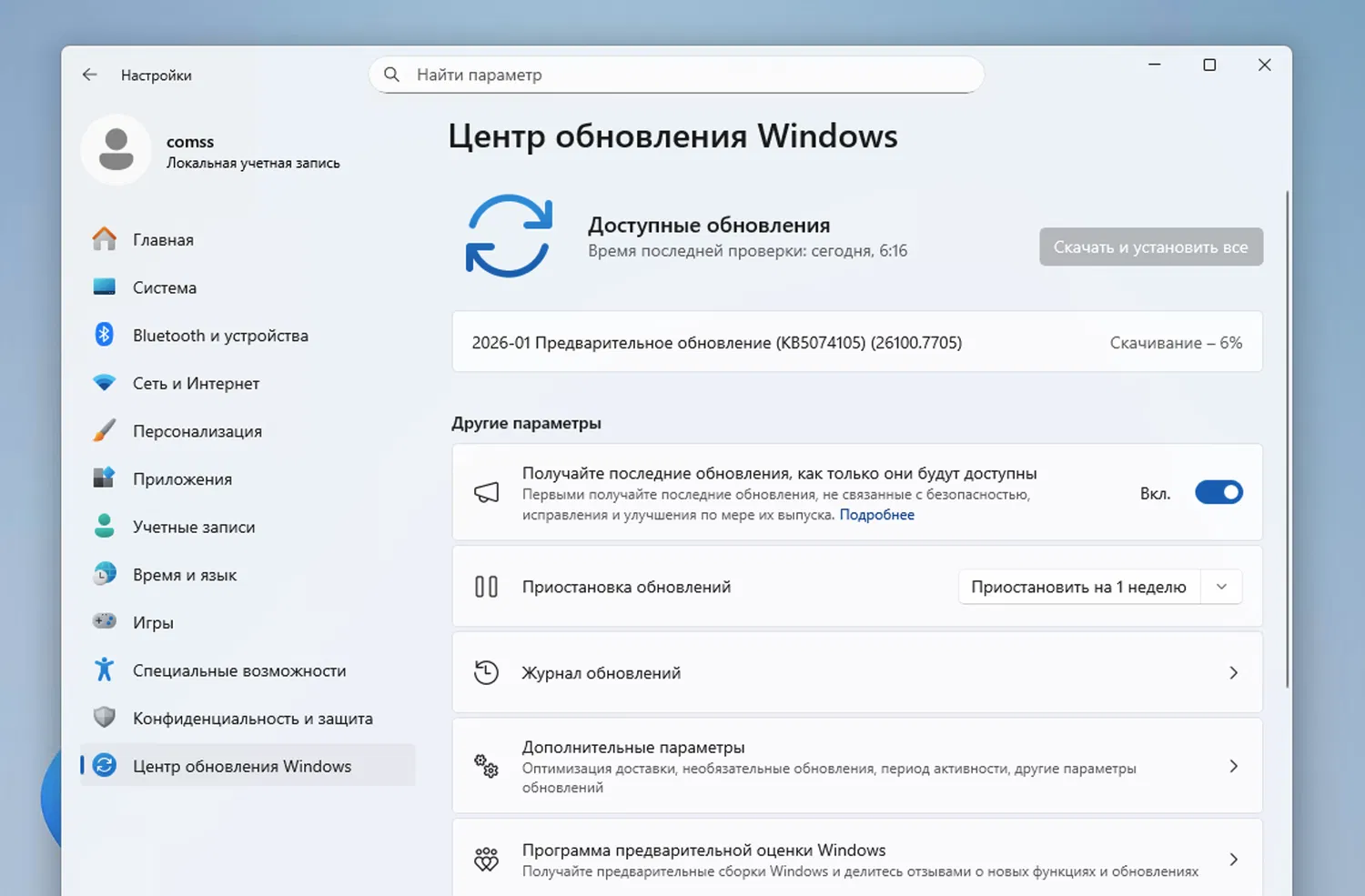Click the Система monitor icon

click(105, 287)
